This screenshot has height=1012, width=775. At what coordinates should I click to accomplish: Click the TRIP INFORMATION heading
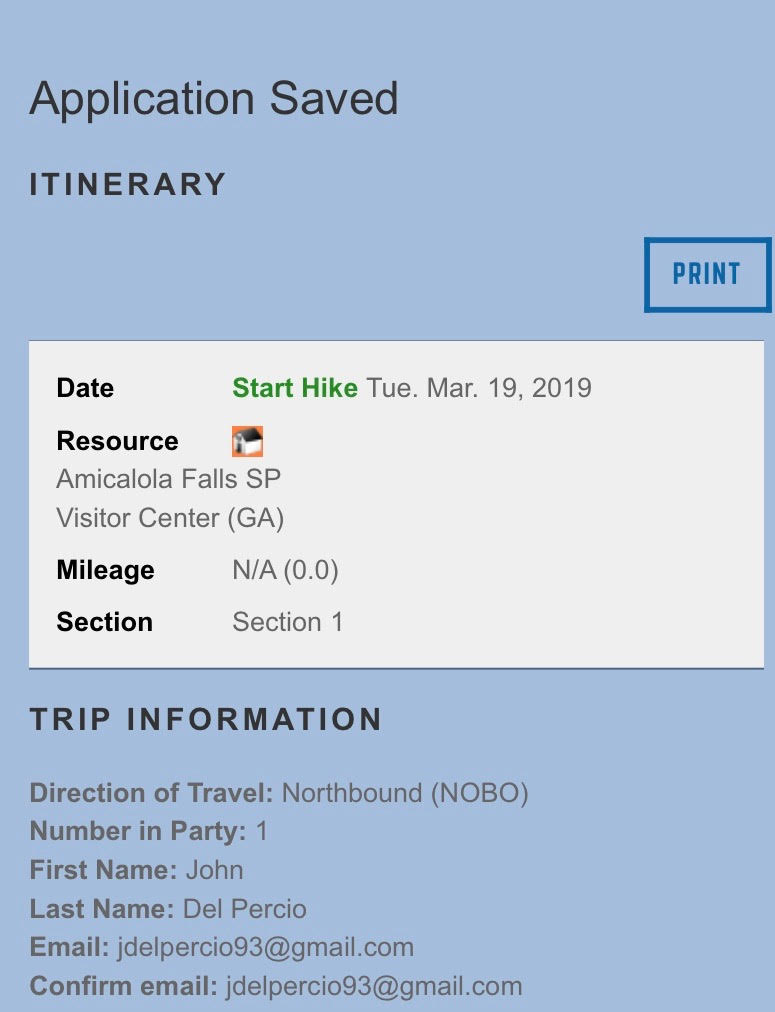point(206,719)
